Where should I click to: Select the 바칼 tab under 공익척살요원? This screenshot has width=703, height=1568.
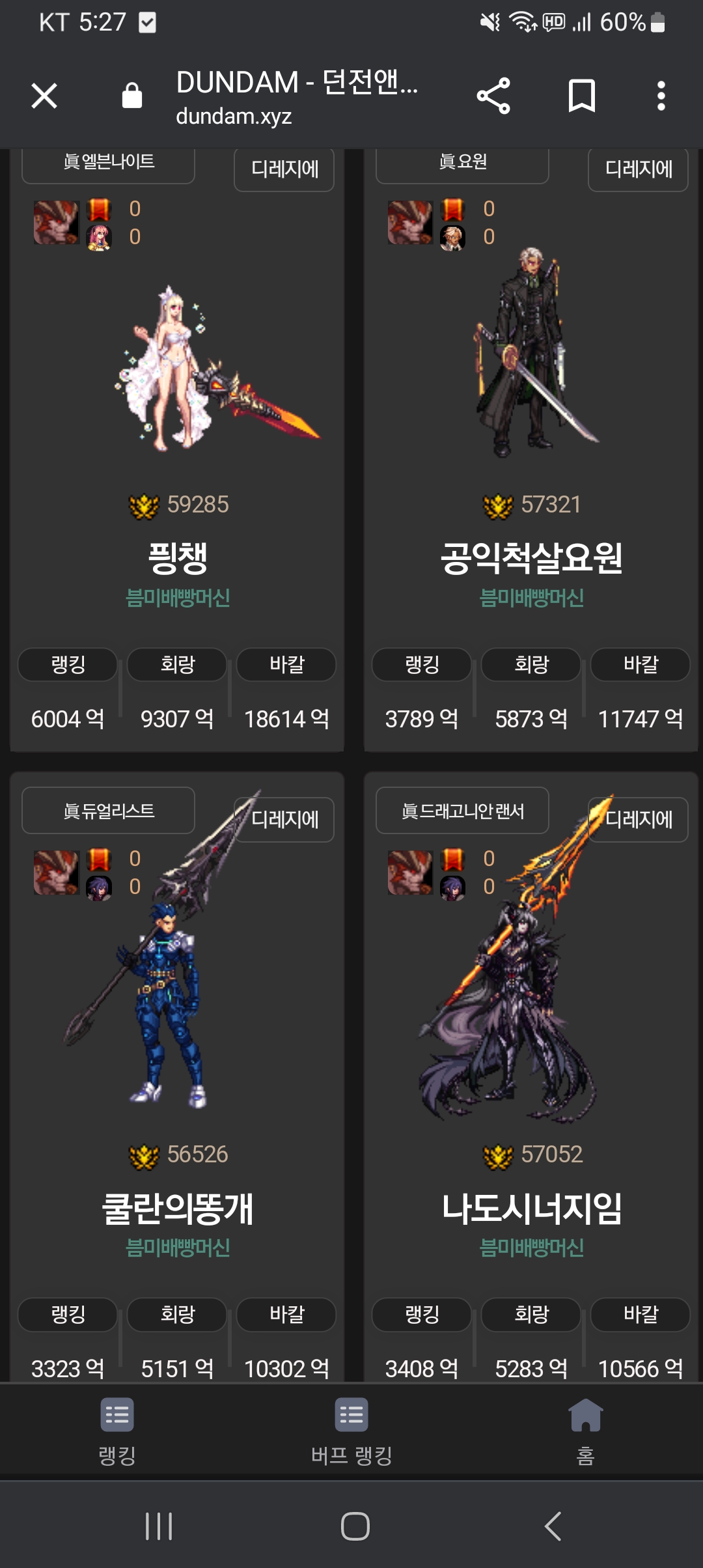tap(641, 665)
